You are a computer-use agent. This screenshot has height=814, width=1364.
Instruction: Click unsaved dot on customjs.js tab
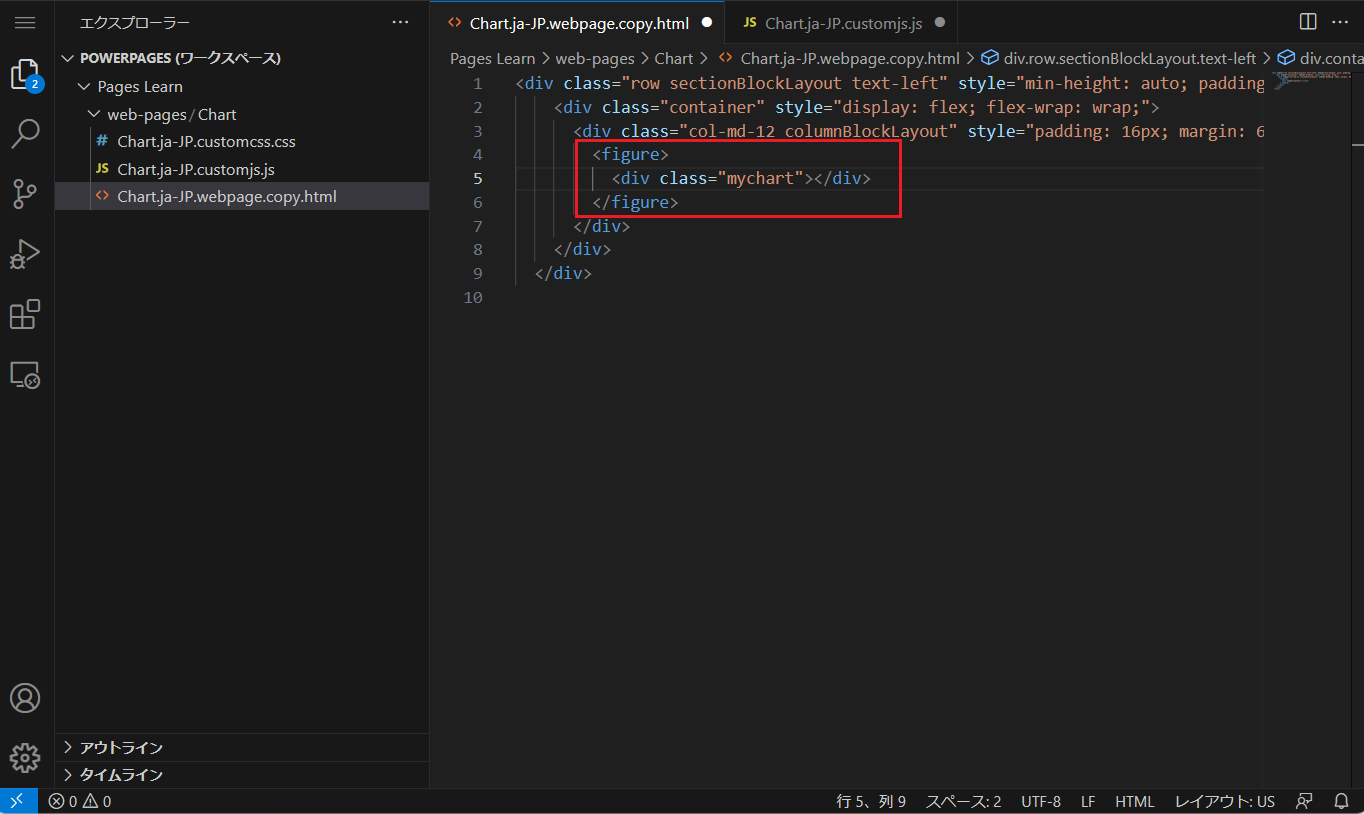click(939, 22)
